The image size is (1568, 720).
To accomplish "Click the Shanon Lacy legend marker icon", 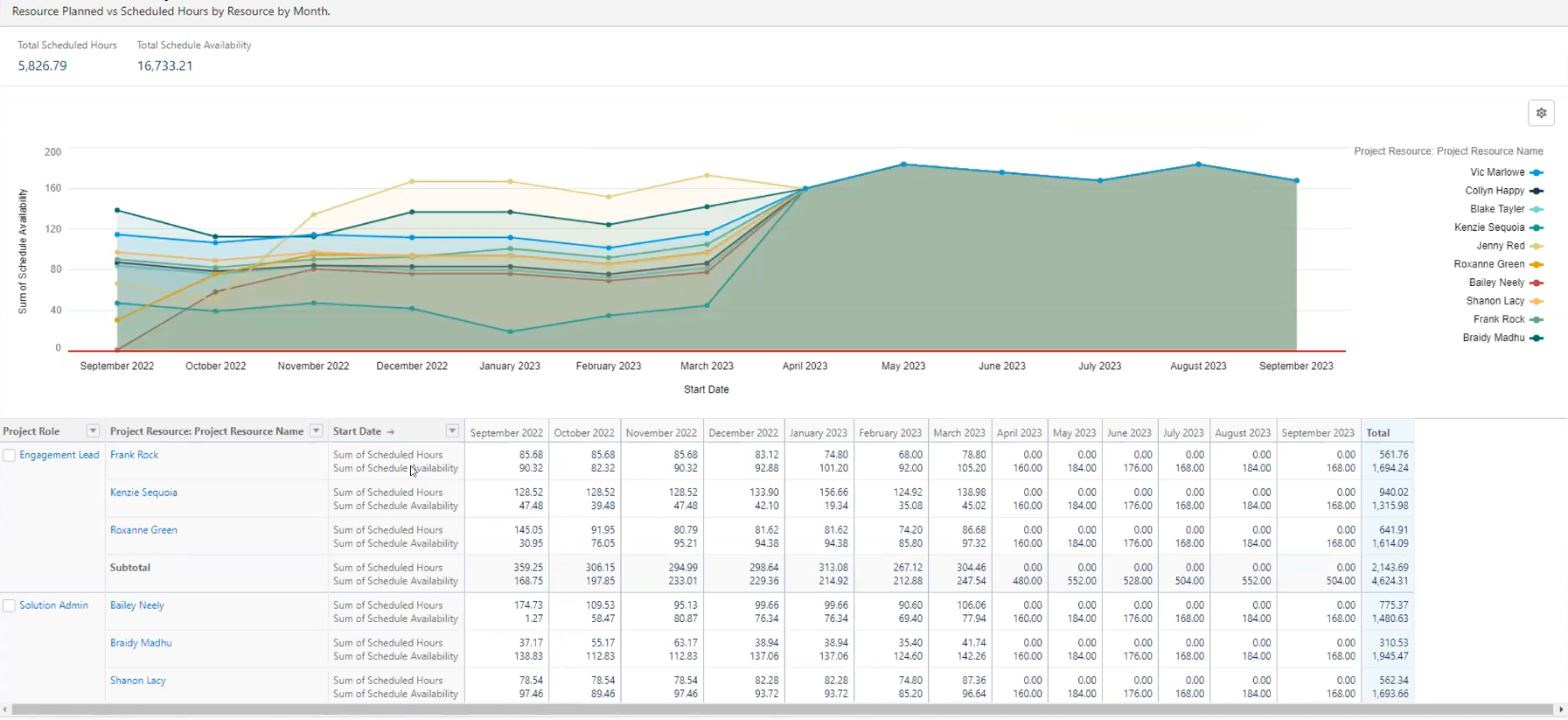I will click(x=1537, y=302).
